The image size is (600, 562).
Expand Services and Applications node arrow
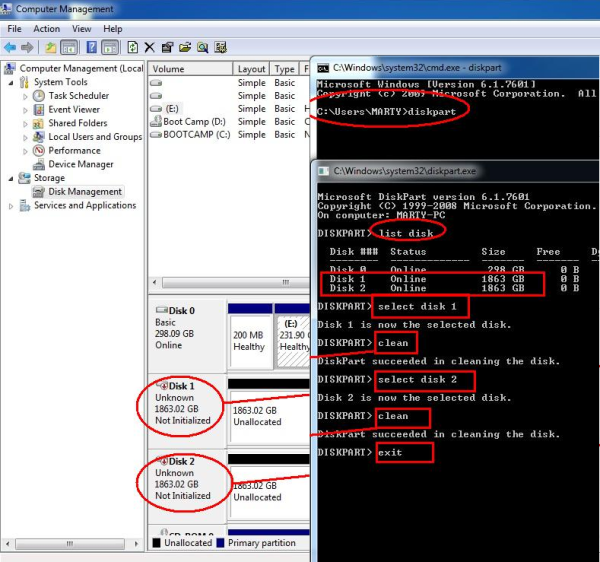click(11, 206)
